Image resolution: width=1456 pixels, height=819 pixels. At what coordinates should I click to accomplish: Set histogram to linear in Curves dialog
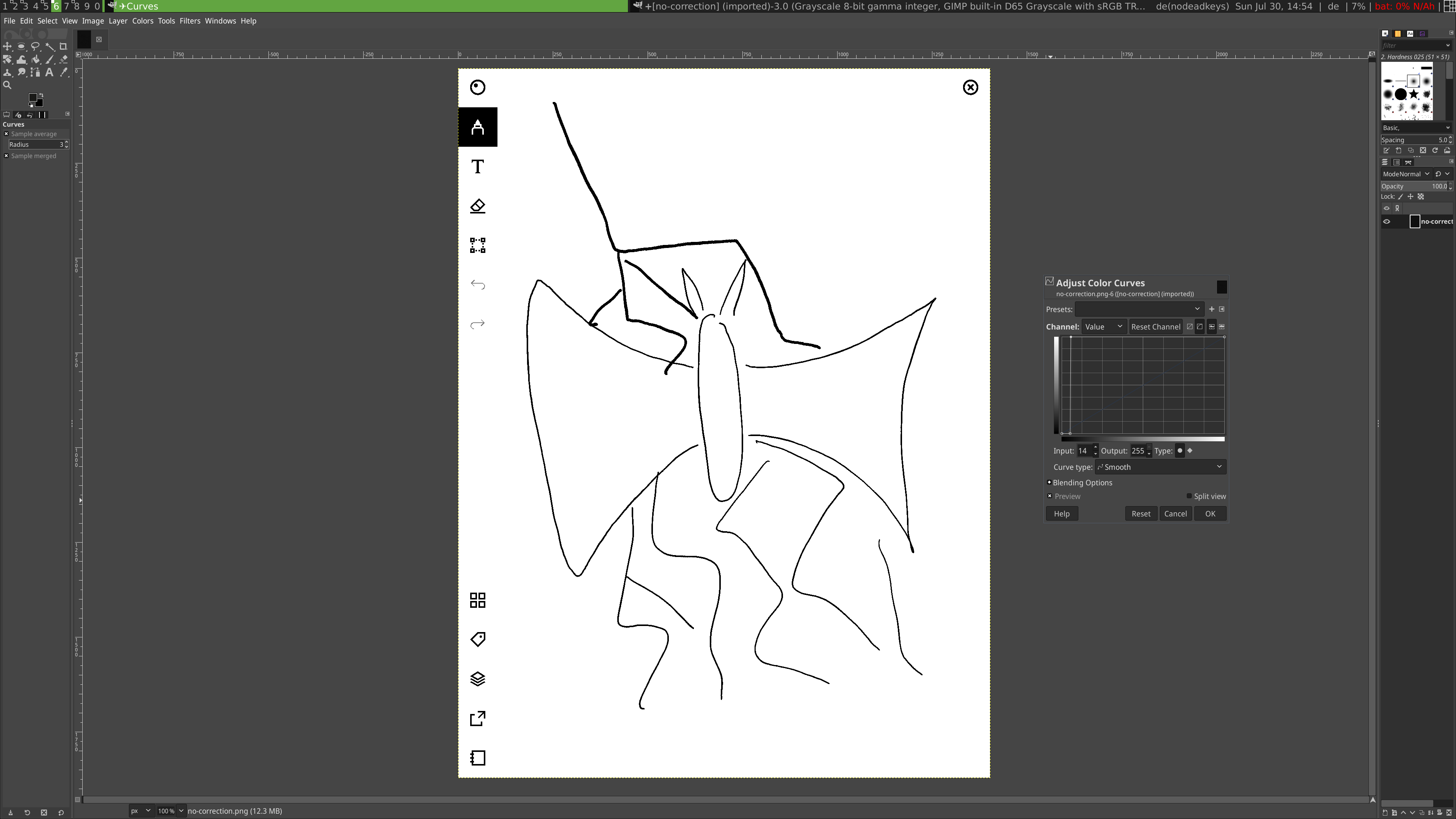(1212, 327)
